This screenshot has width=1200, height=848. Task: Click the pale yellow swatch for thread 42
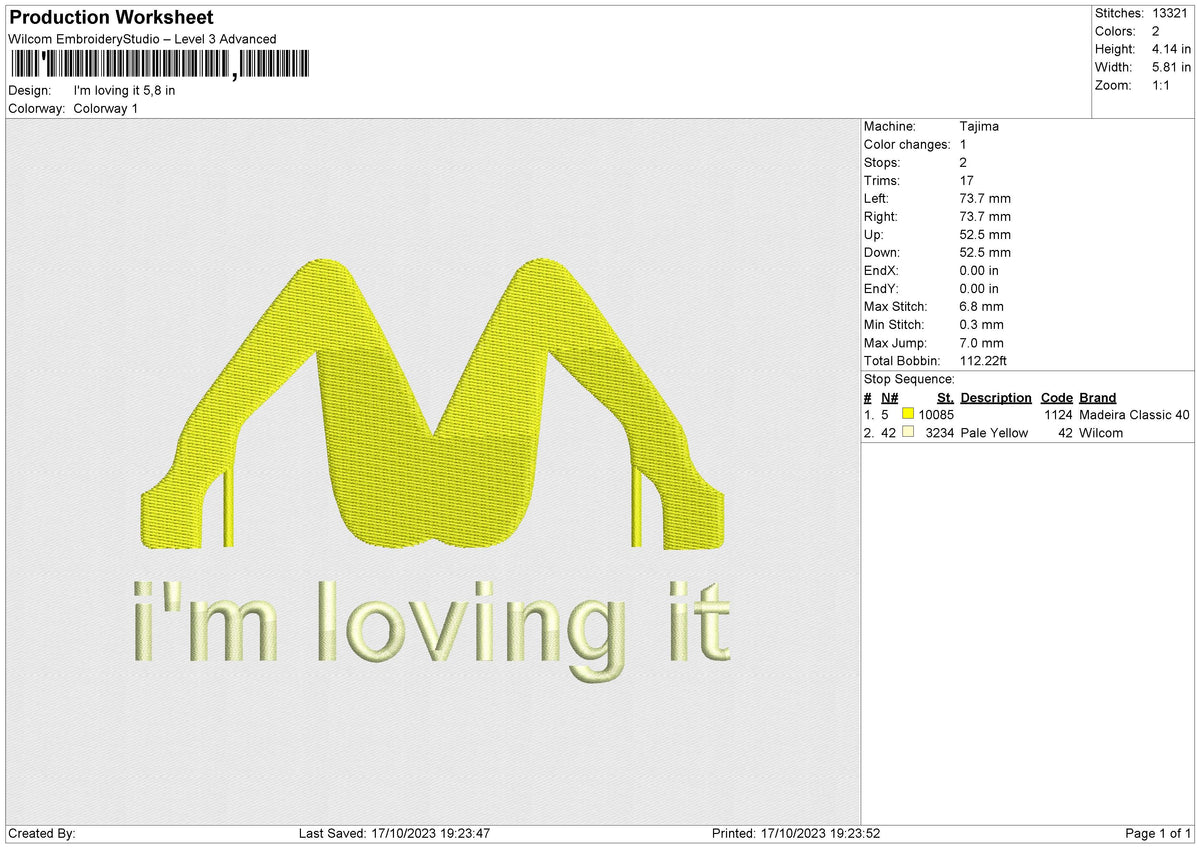[x=909, y=433]
